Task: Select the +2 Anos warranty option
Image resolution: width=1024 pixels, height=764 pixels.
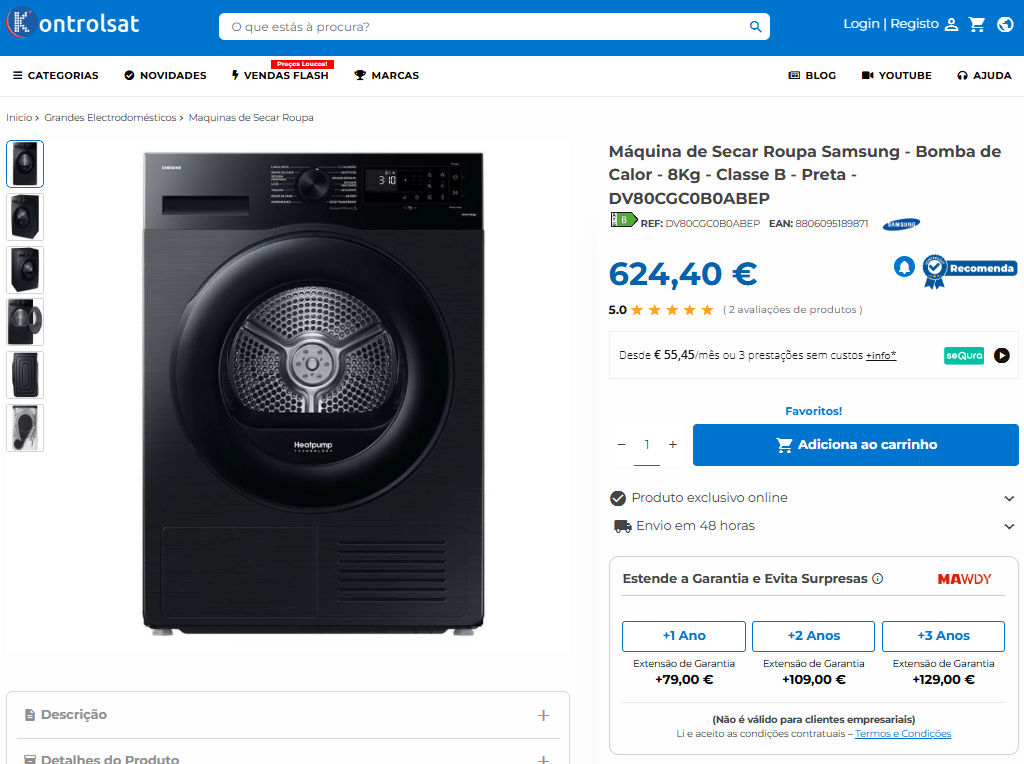Action: (x=813, y=636)
